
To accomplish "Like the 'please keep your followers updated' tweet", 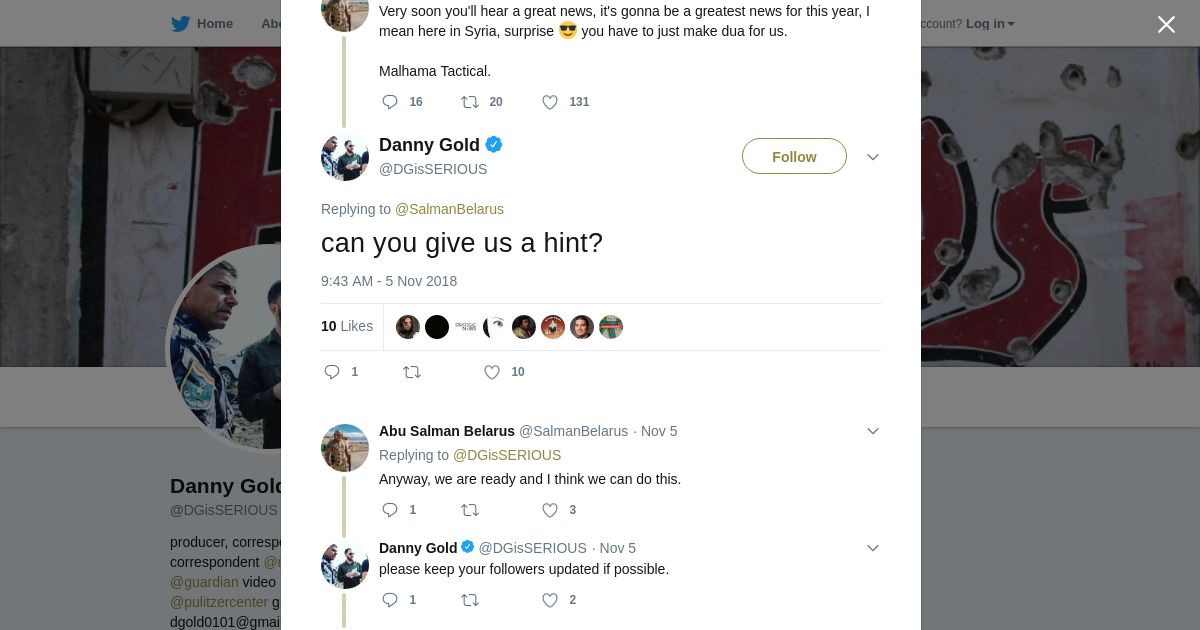I will [550, 600].
